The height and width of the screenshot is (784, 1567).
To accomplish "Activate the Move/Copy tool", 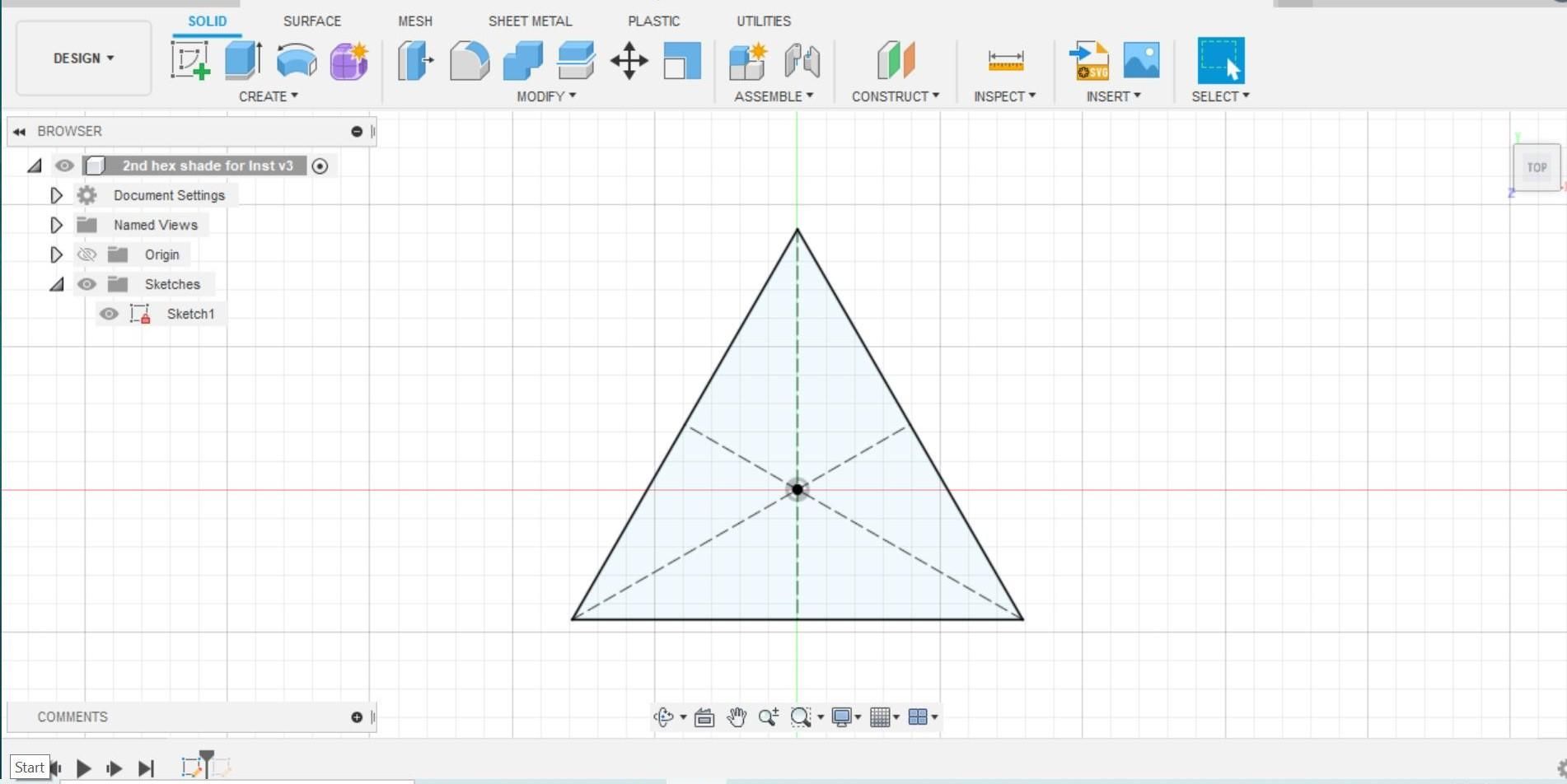I will coord(629,60).
